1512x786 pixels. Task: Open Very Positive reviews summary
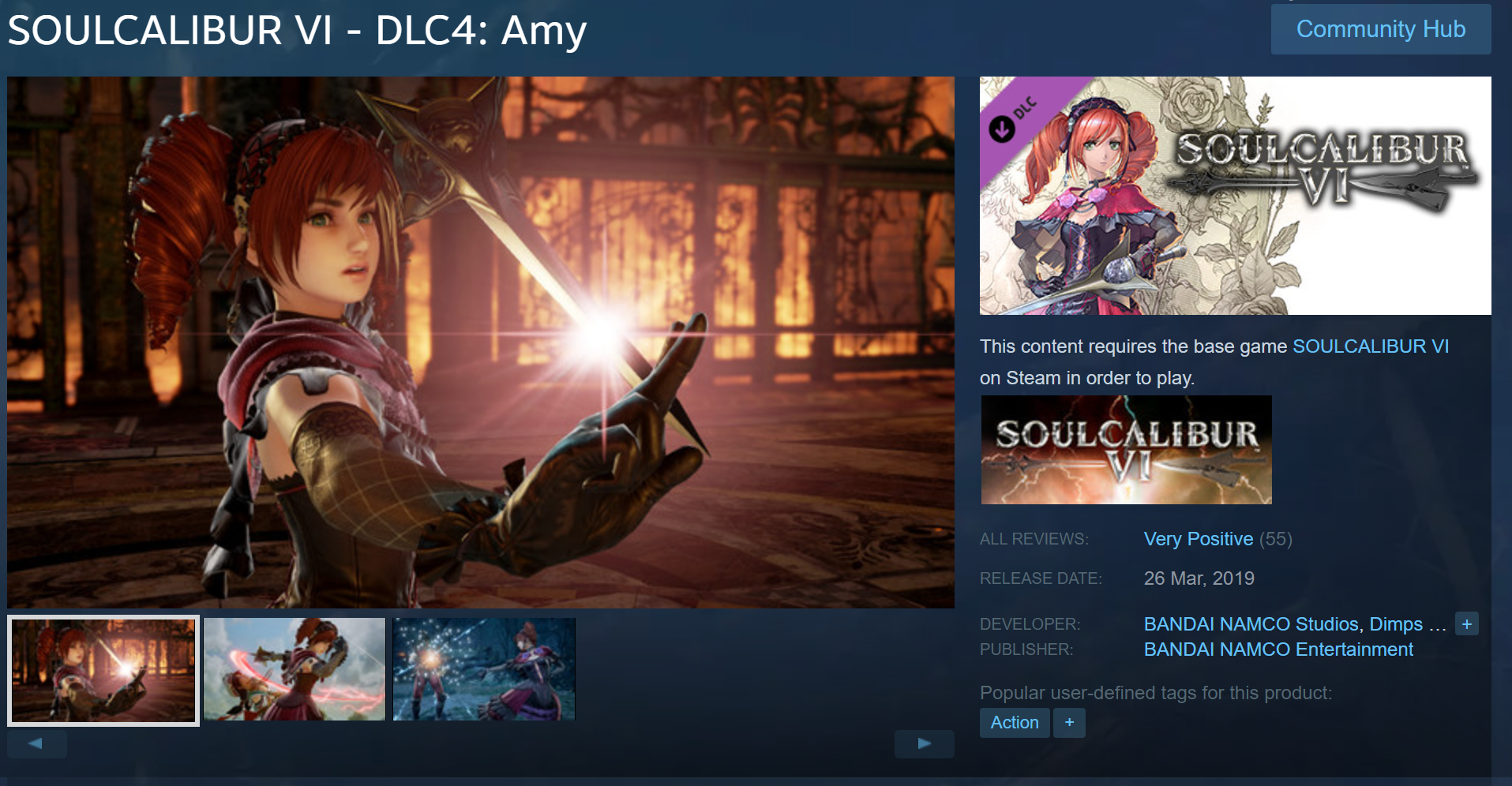[1198, 539]
